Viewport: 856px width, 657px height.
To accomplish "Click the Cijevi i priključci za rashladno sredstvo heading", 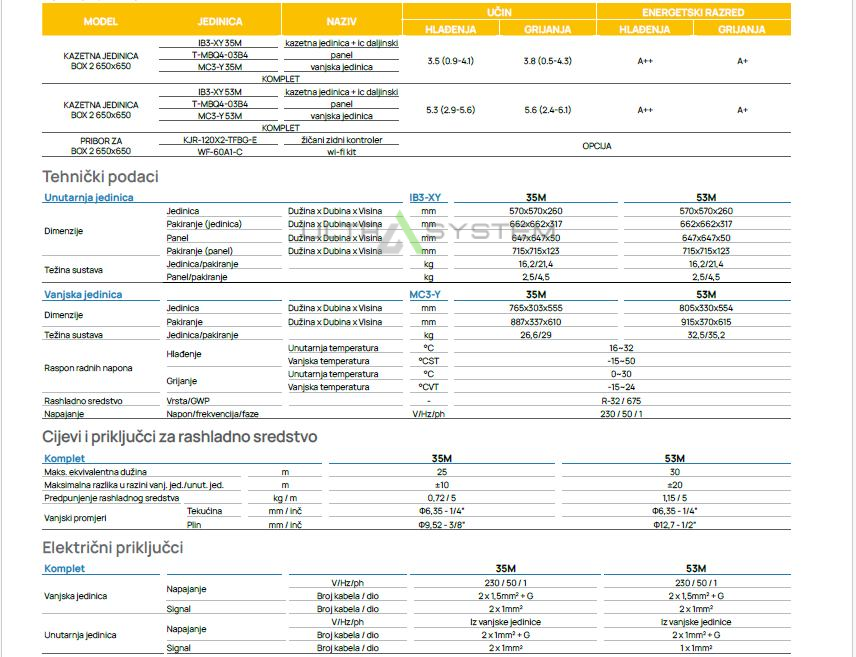I will pyautogui.click(x=180, y=437).
